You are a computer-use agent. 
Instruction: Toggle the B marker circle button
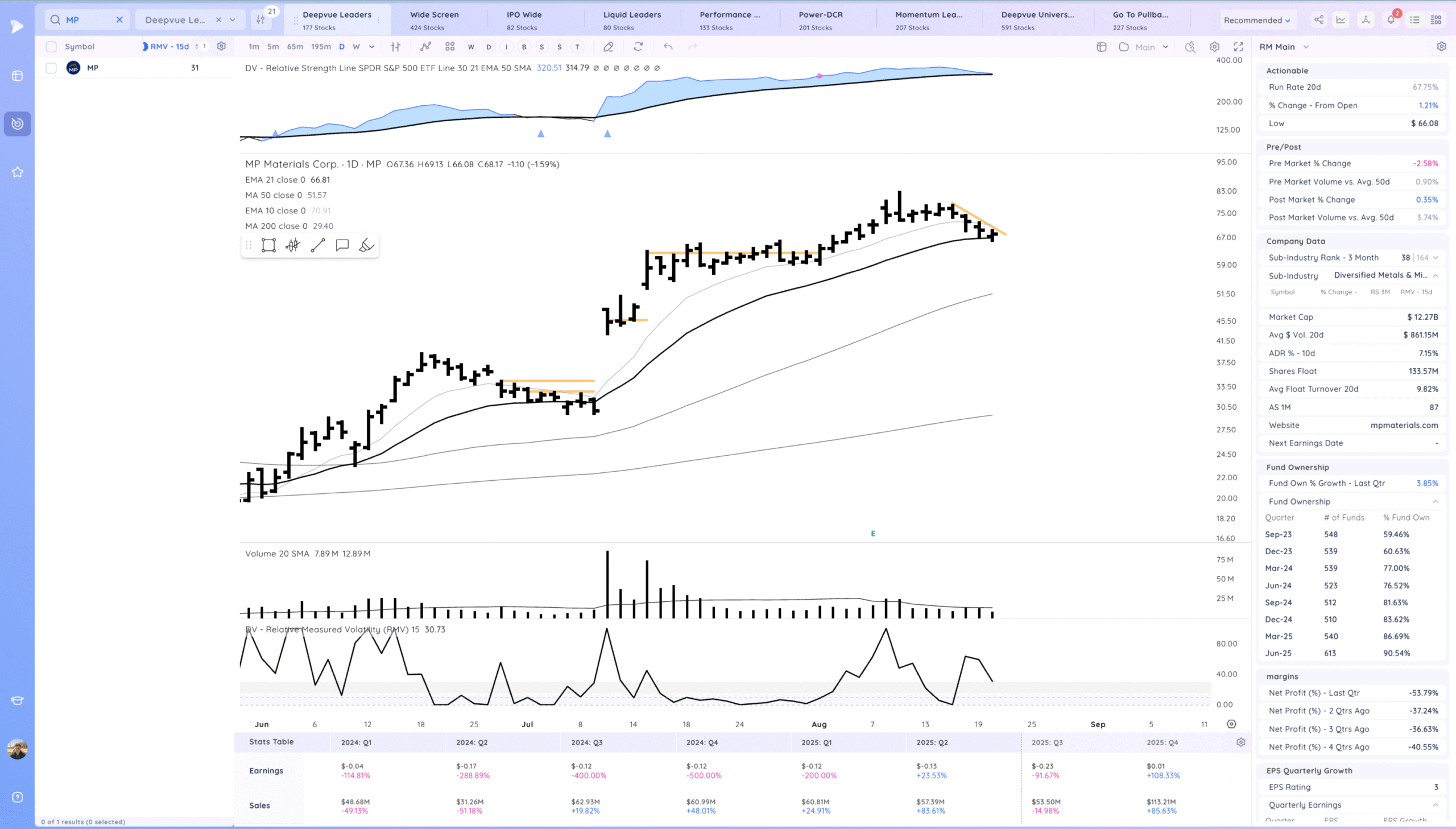[x=524, y=47]
